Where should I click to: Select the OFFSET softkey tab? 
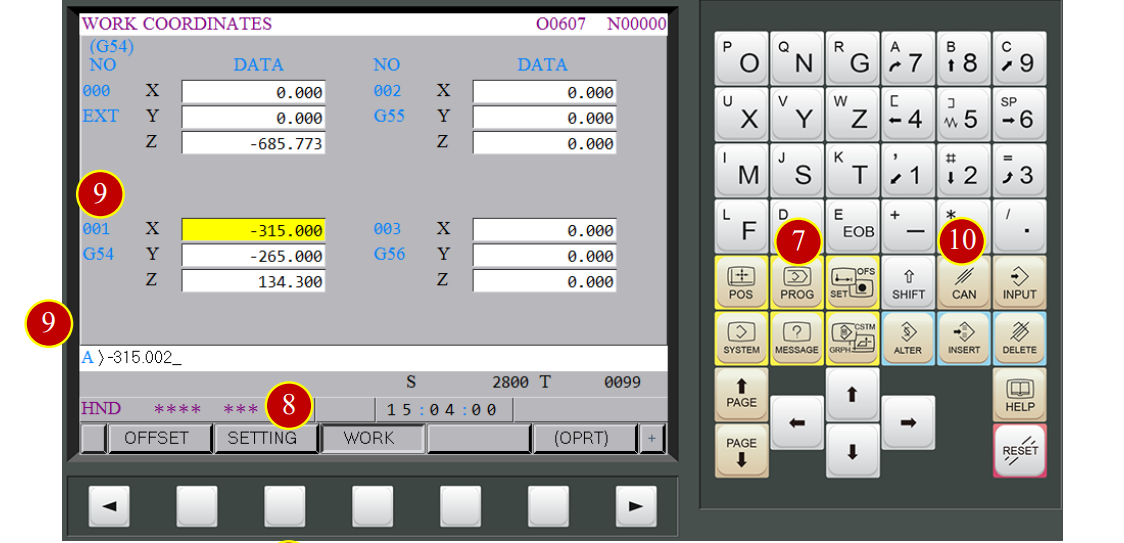(160, 438)
